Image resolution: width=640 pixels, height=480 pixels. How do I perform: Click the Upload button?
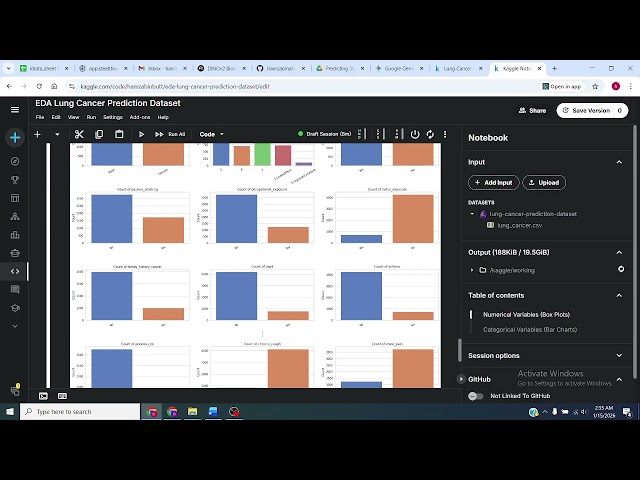pyautogui.click(x=544, y=182)
